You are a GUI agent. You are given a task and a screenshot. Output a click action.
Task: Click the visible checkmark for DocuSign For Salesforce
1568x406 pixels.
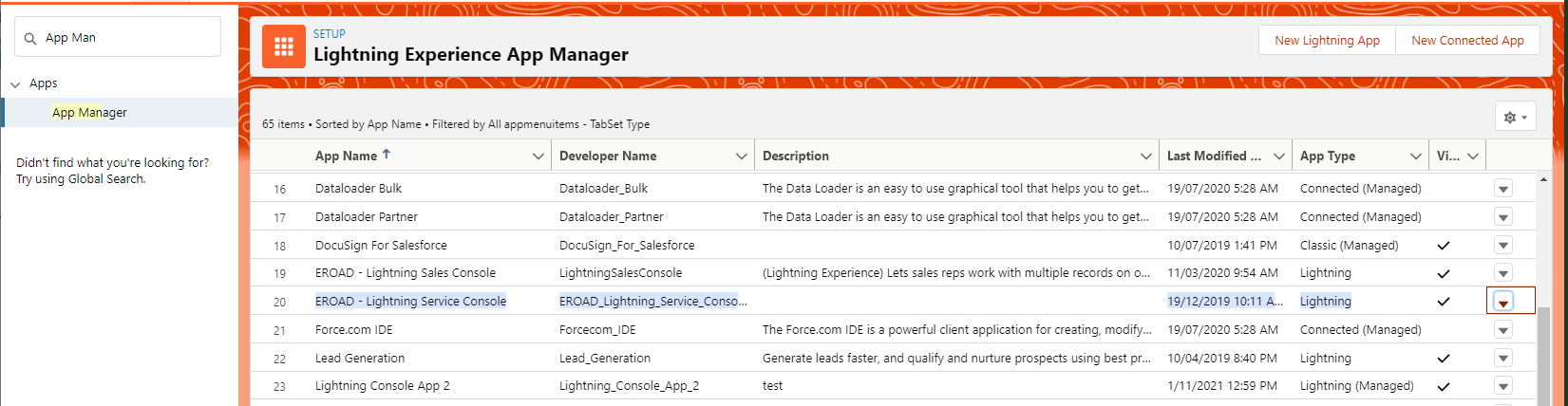[1444, 246]
